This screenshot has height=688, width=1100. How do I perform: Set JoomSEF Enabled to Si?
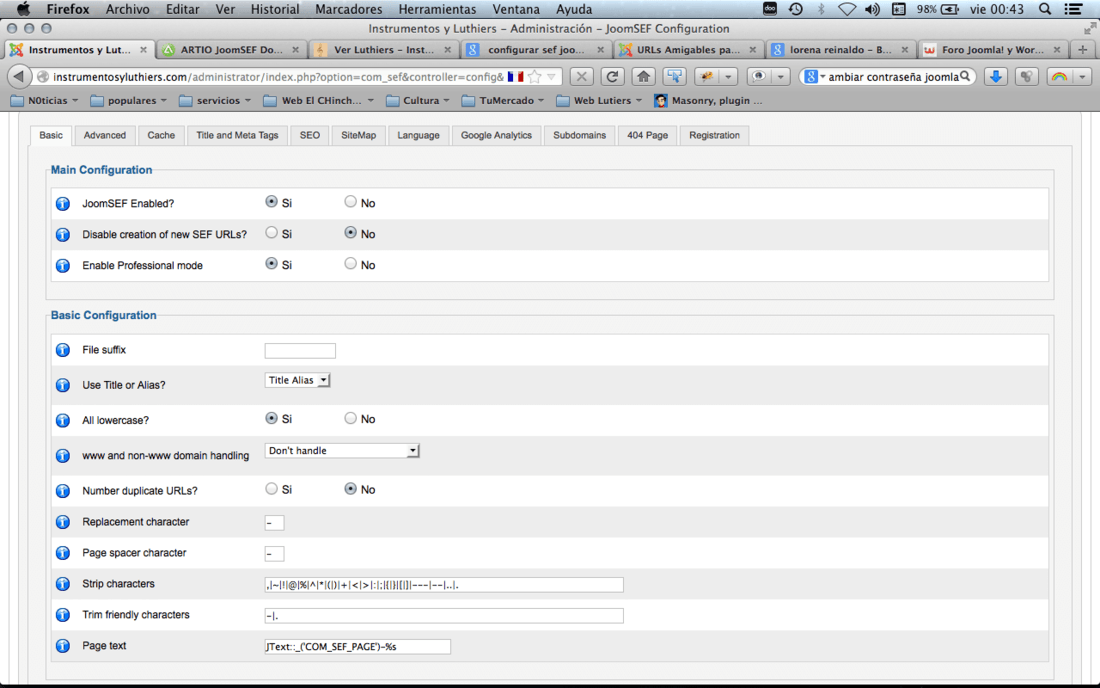[x=271, y=202]
